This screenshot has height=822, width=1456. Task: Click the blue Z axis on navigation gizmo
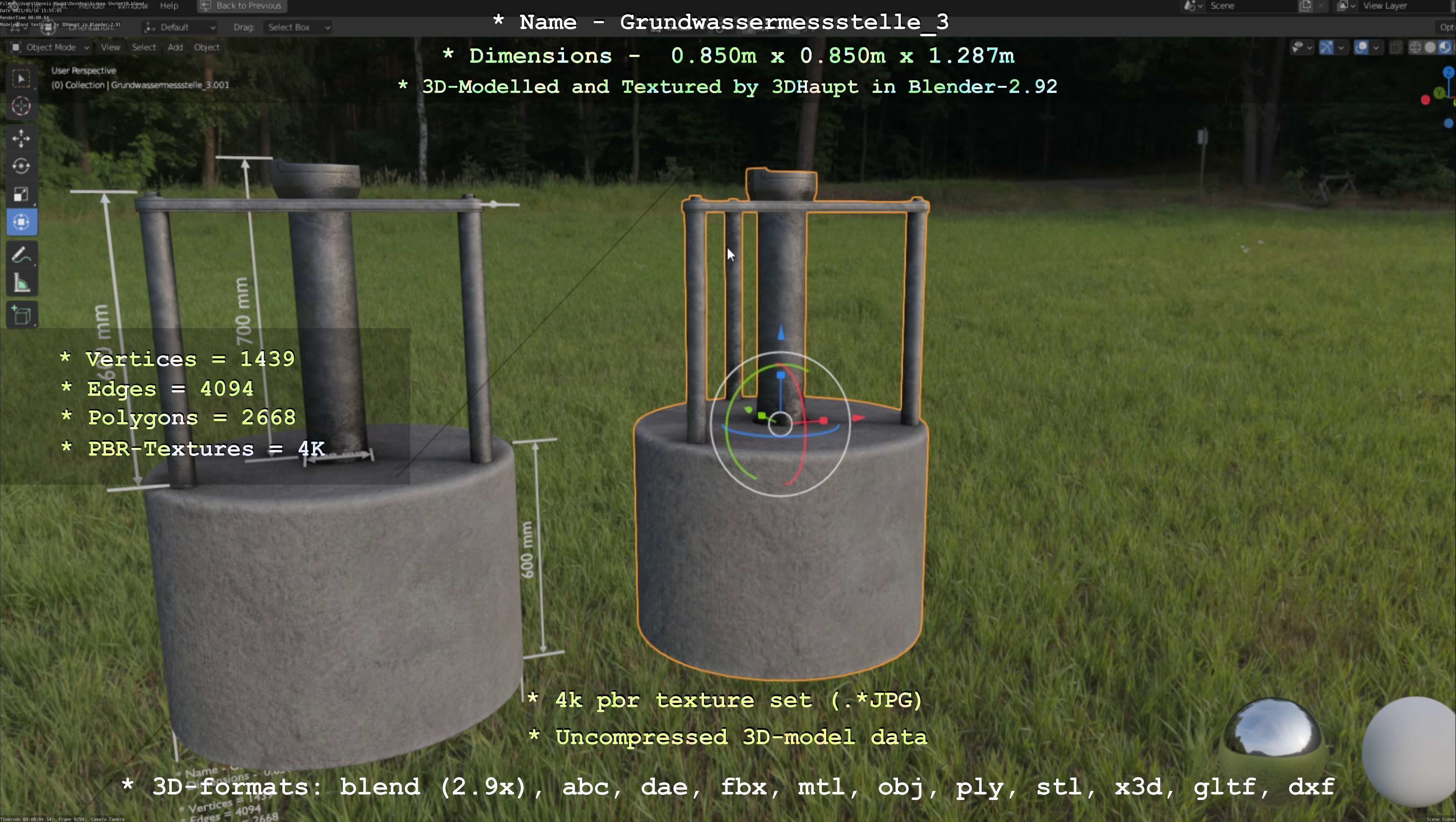(x=1448, y=72)
